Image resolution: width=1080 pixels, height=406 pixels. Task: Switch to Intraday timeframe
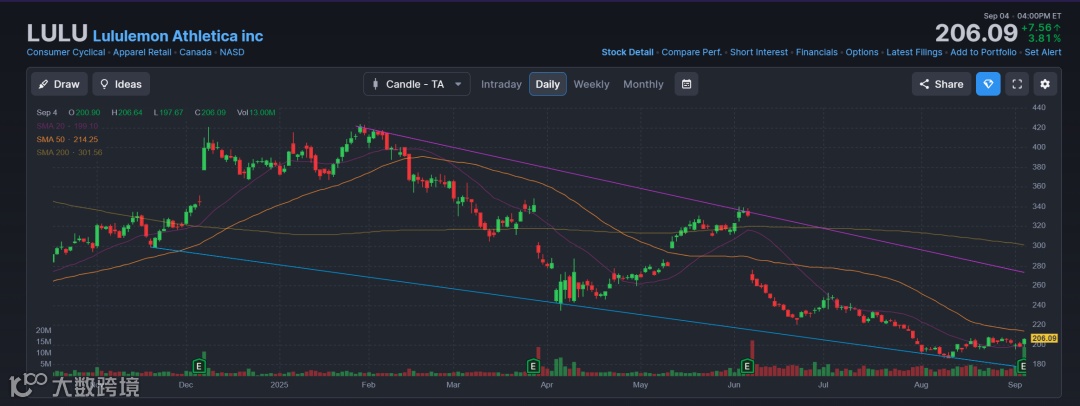click(x=501, y=84)
